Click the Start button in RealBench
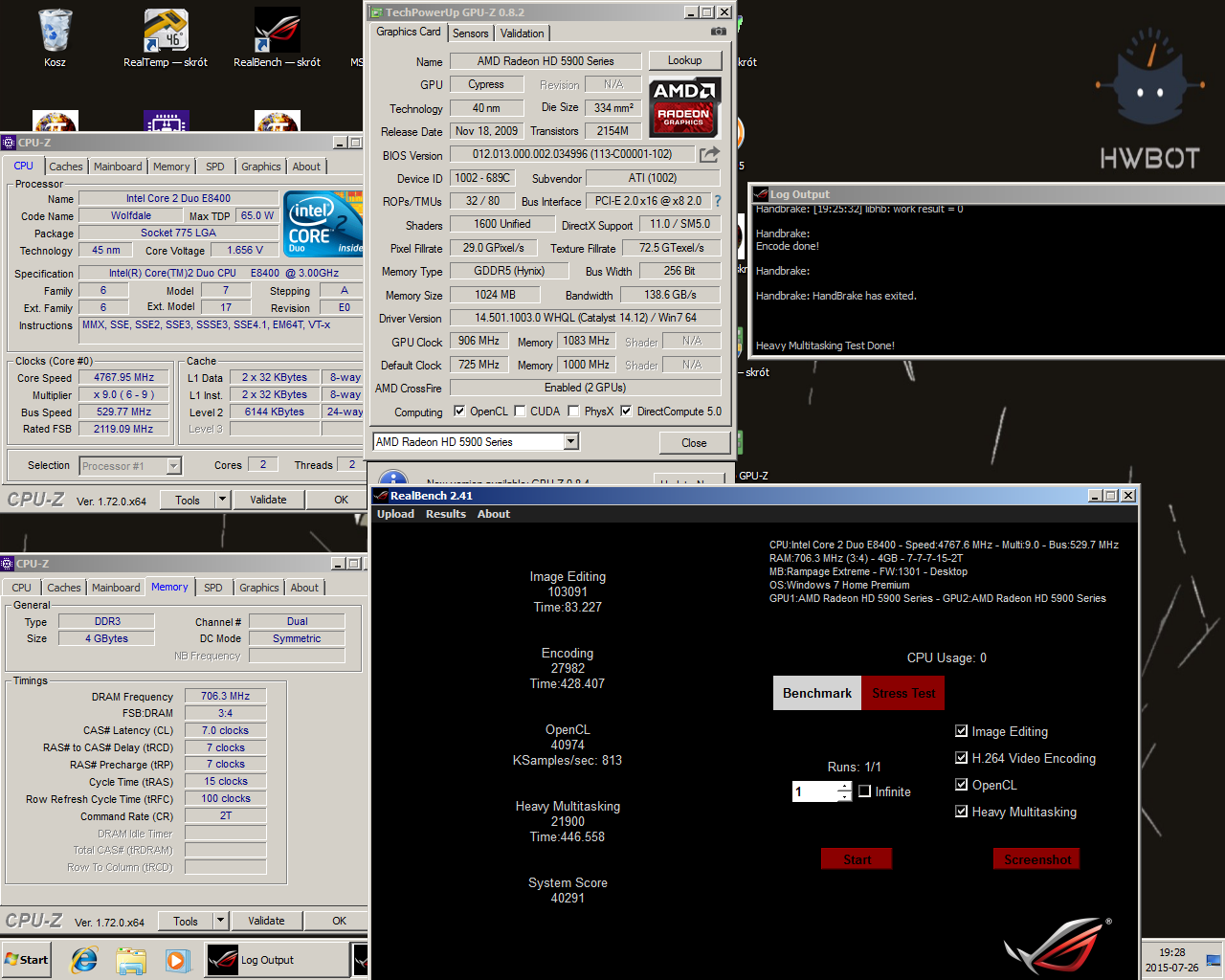 [857, 858]
